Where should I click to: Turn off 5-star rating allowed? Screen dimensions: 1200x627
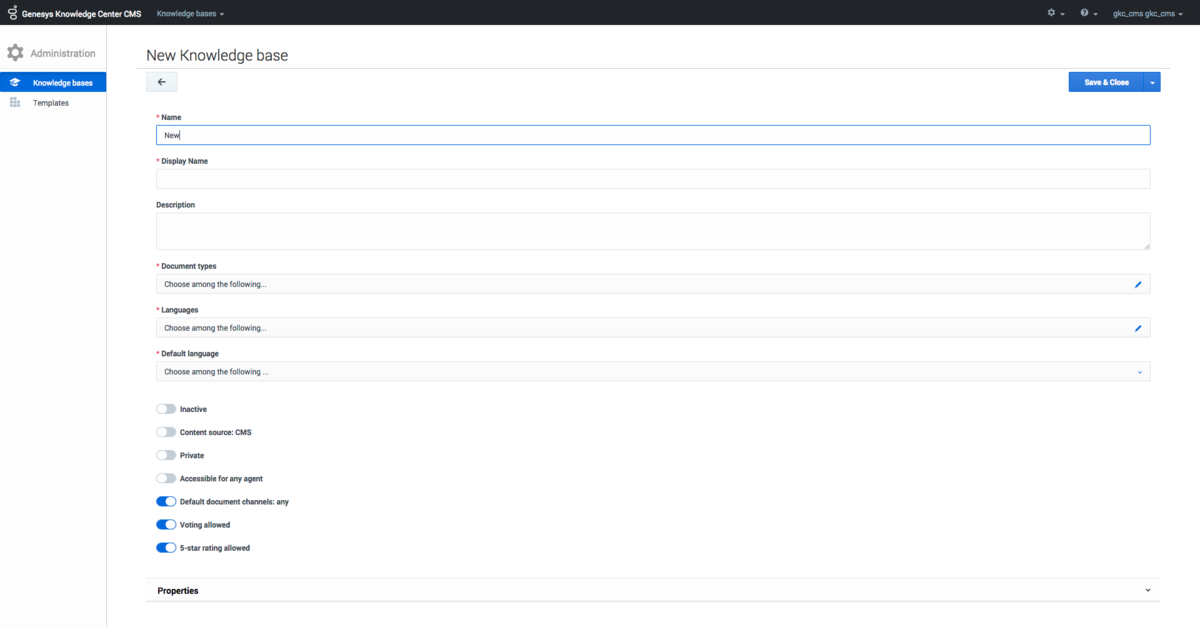pos(166,548)
